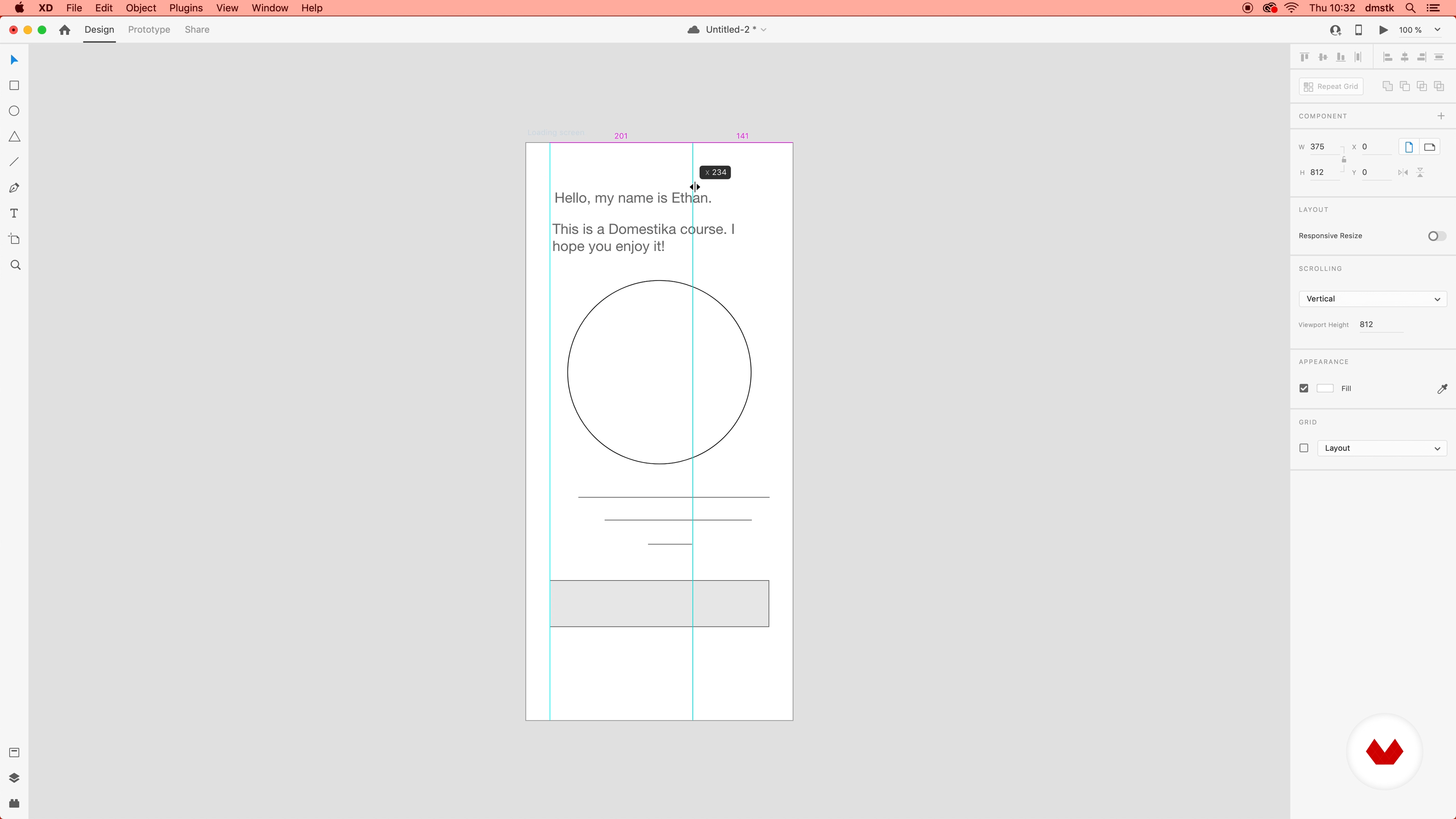Toggle the width-height aspect lock

[x=1344, y=159]
